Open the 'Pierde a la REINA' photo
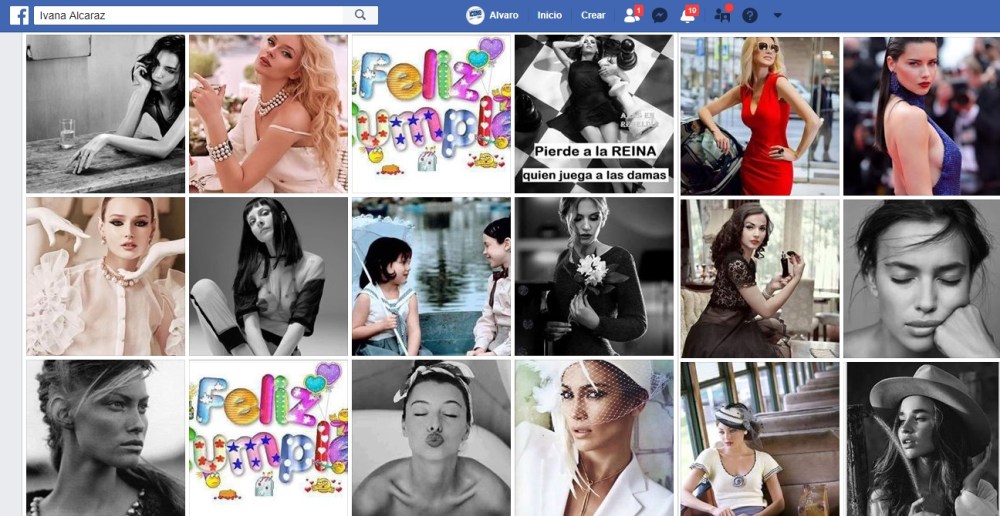 (x=594, y=114)
